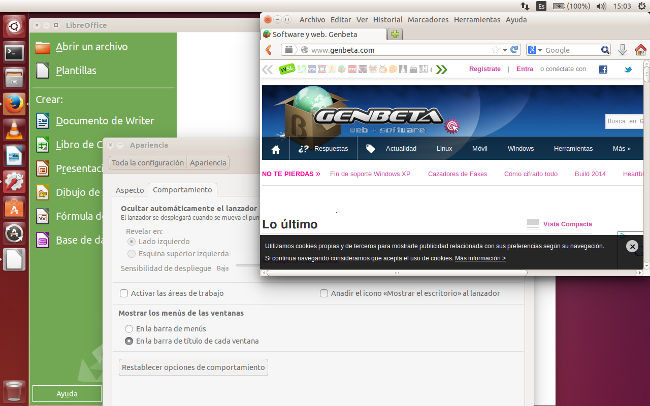Reload the genbeta page in Firefox
The height and width of the screenshot is (406, 650).
click(x=514, y=50)
